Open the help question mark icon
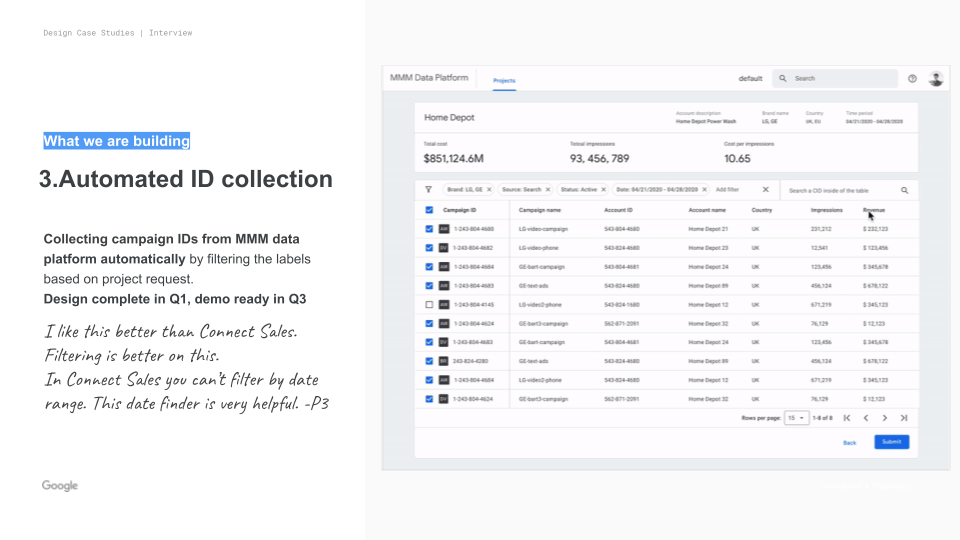This screenshot has width=960, height=540. click(x=912, y=78)
